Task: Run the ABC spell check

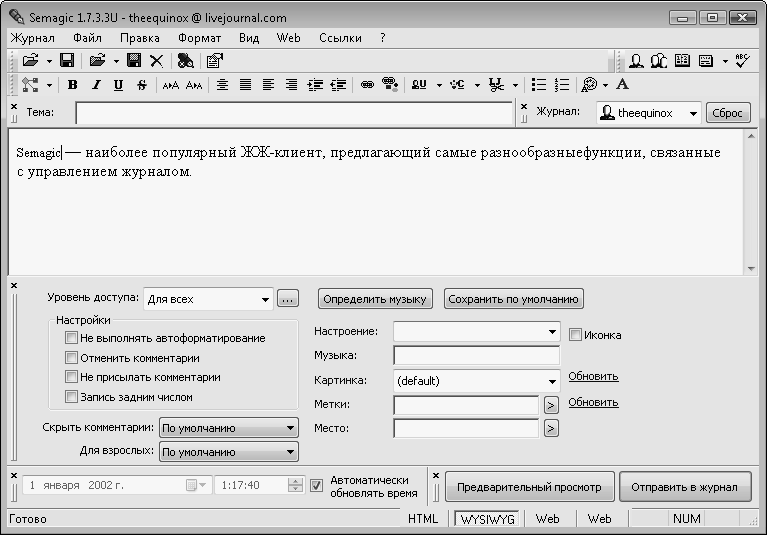Action: click(x=742, y=61)
